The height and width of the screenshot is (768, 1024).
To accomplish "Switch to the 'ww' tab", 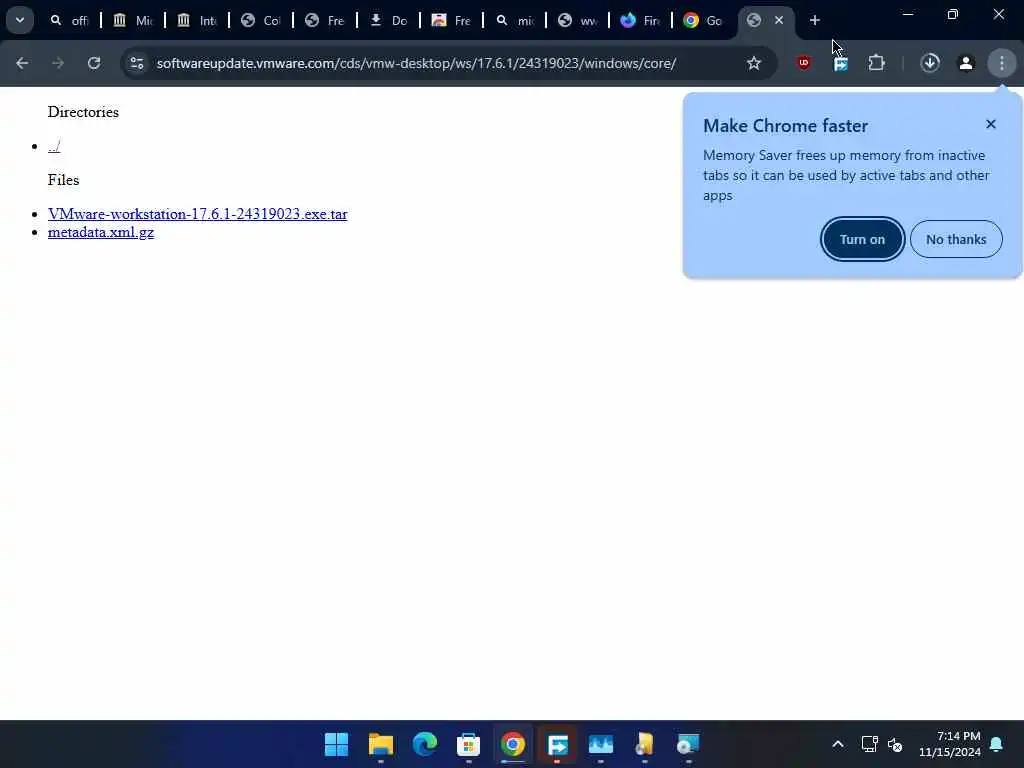I will tap(579, 20).
